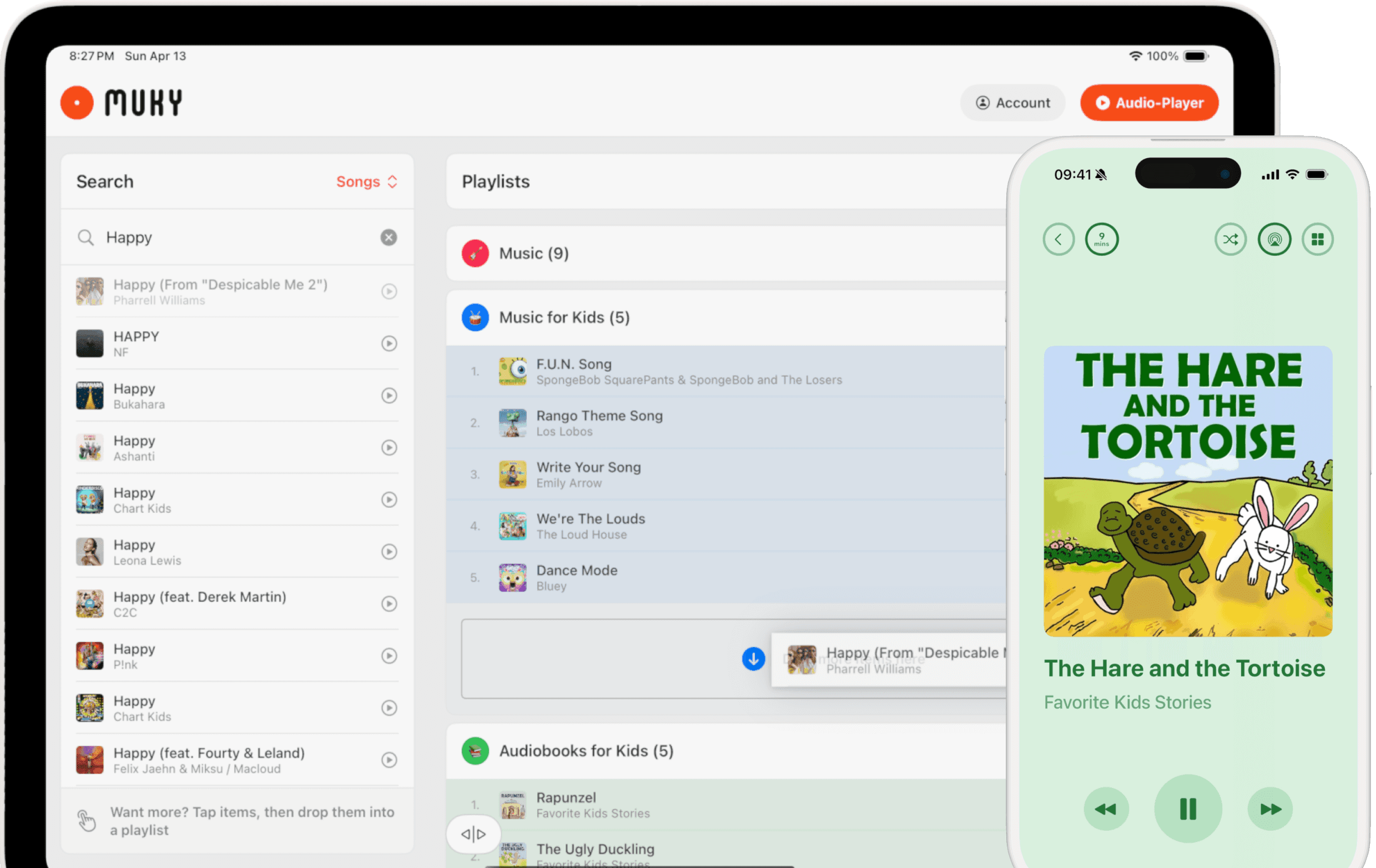Click the Music playlist guitar icon
This screenshot has width=1376, height=868.
(x=475, y=253)
